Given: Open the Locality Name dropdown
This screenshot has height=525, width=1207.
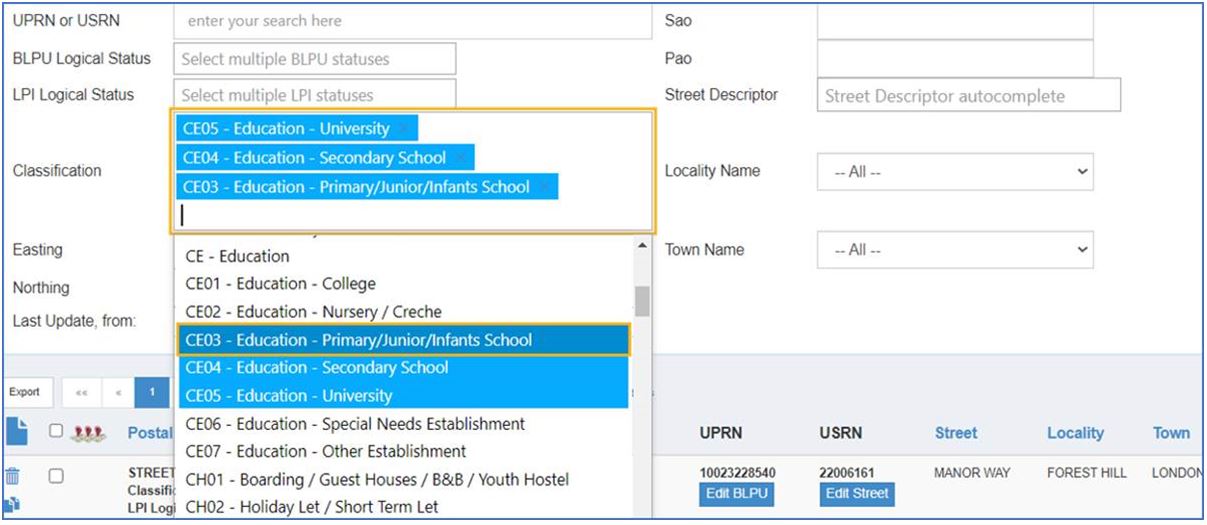Looking at the screenshot, I should pyautogui.click(x=955, y=172).
